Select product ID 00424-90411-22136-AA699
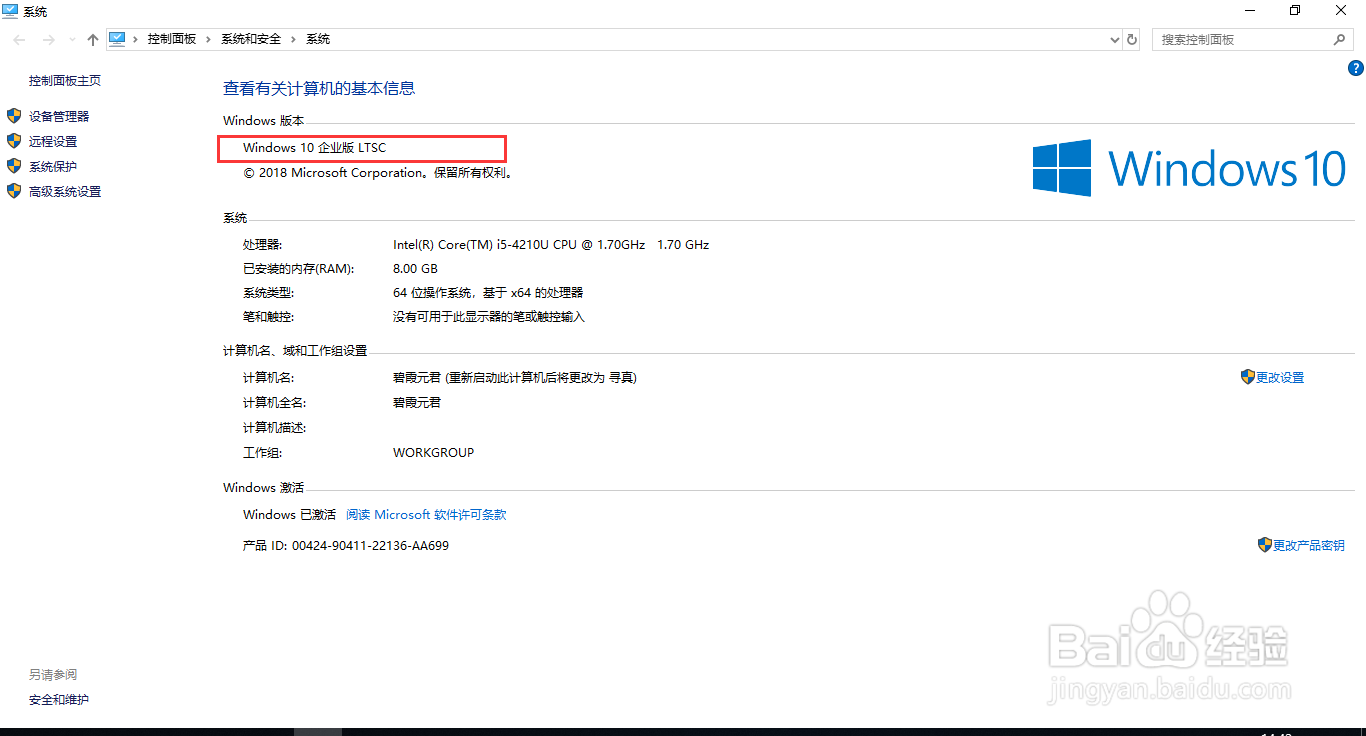 point(370,546)
